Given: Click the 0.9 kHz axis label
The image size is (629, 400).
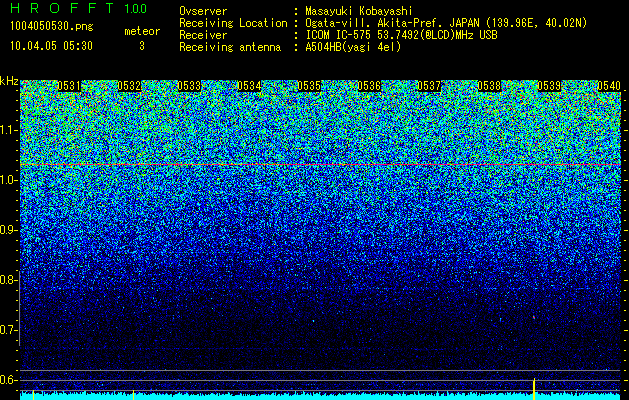Looking at the screenshot, I should pos(8,230).
